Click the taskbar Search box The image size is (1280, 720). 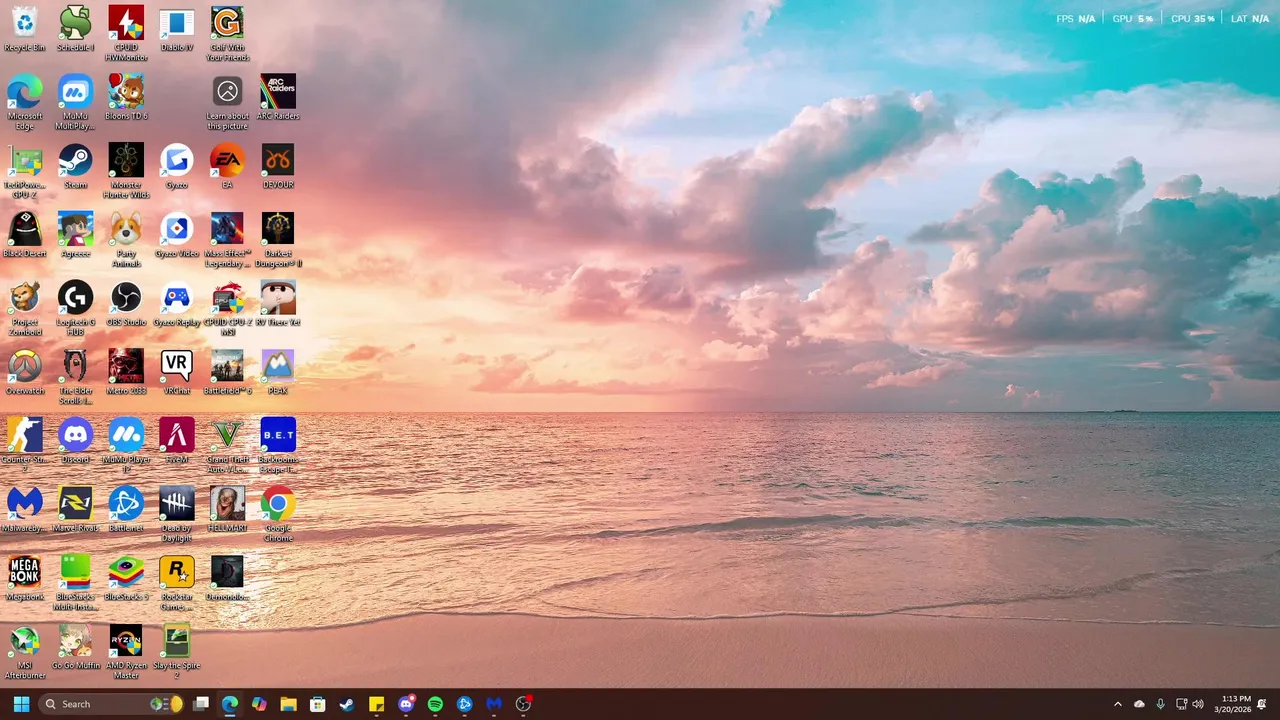click(x=112, y=704)
